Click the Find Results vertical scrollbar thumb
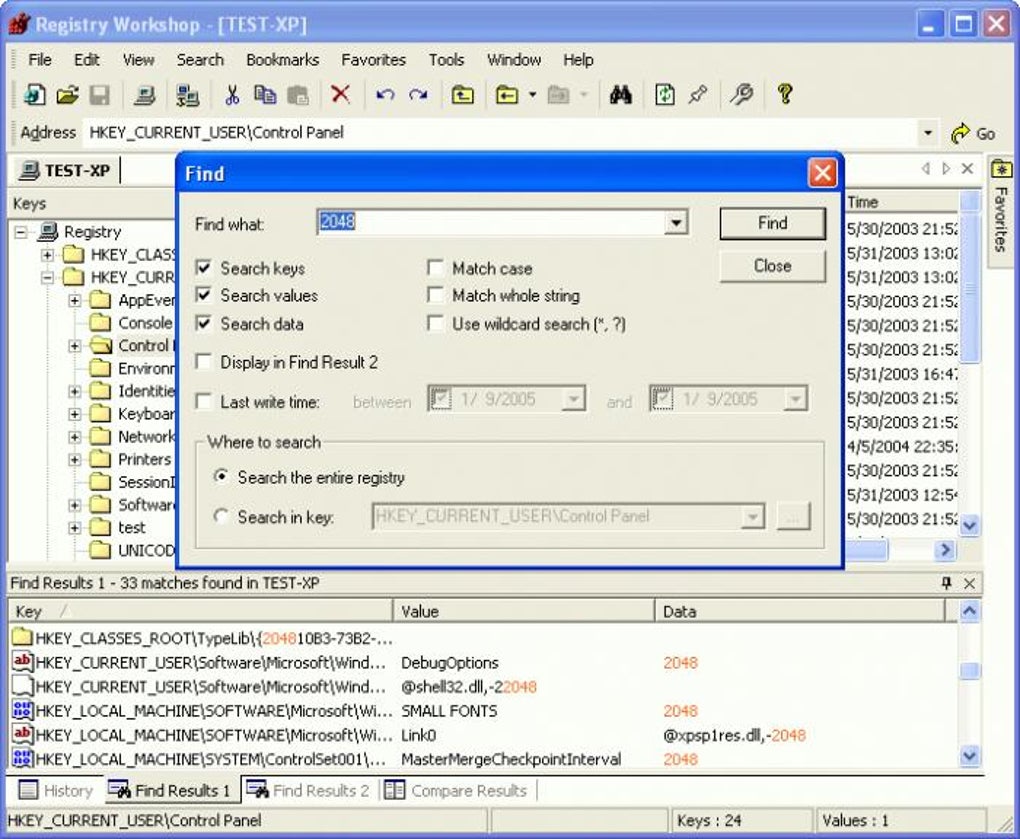Screen dimensions: 1020x839 [969, 671]
